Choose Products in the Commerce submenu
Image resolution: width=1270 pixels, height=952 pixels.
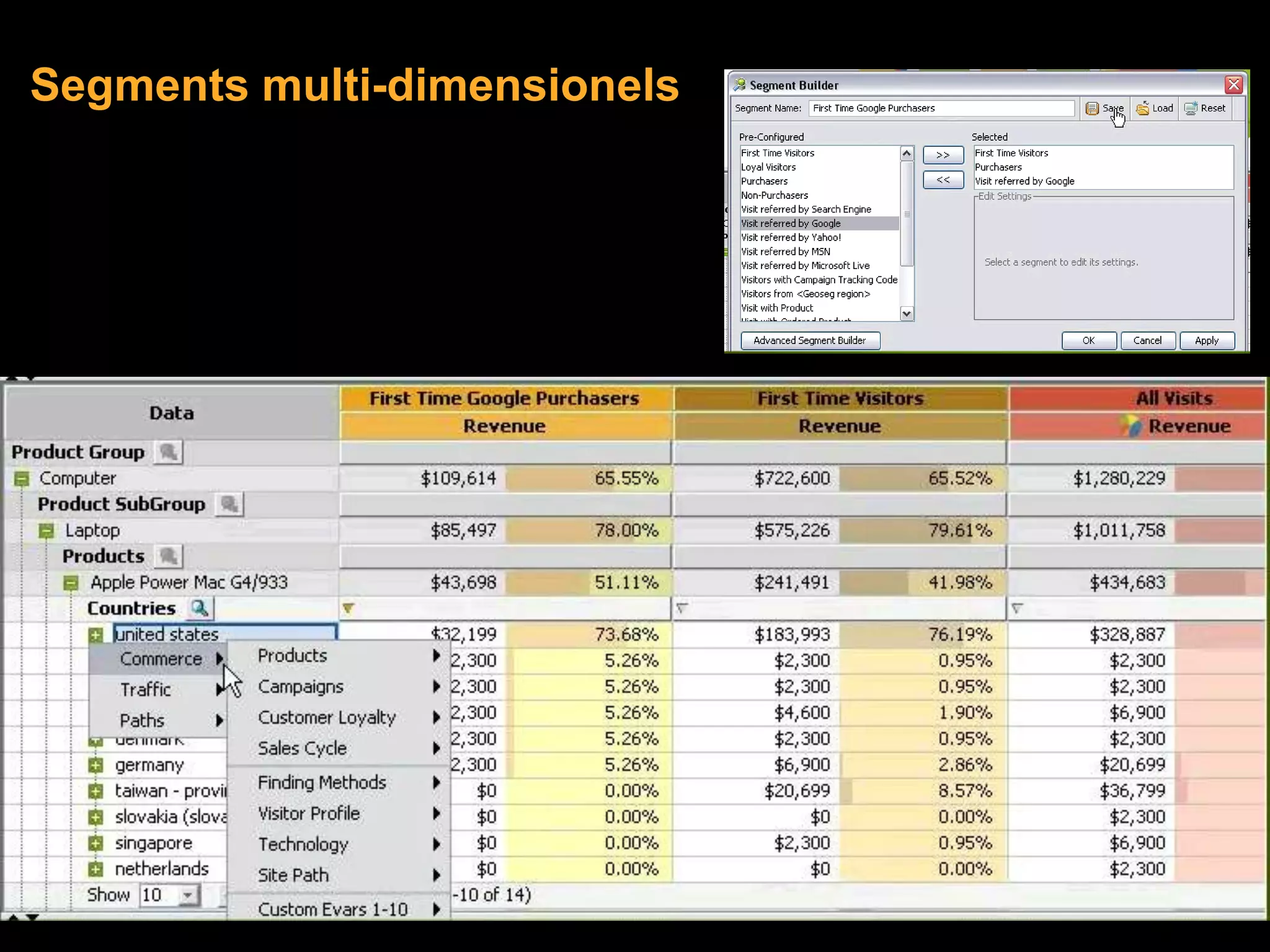click(x=339, y=656)
